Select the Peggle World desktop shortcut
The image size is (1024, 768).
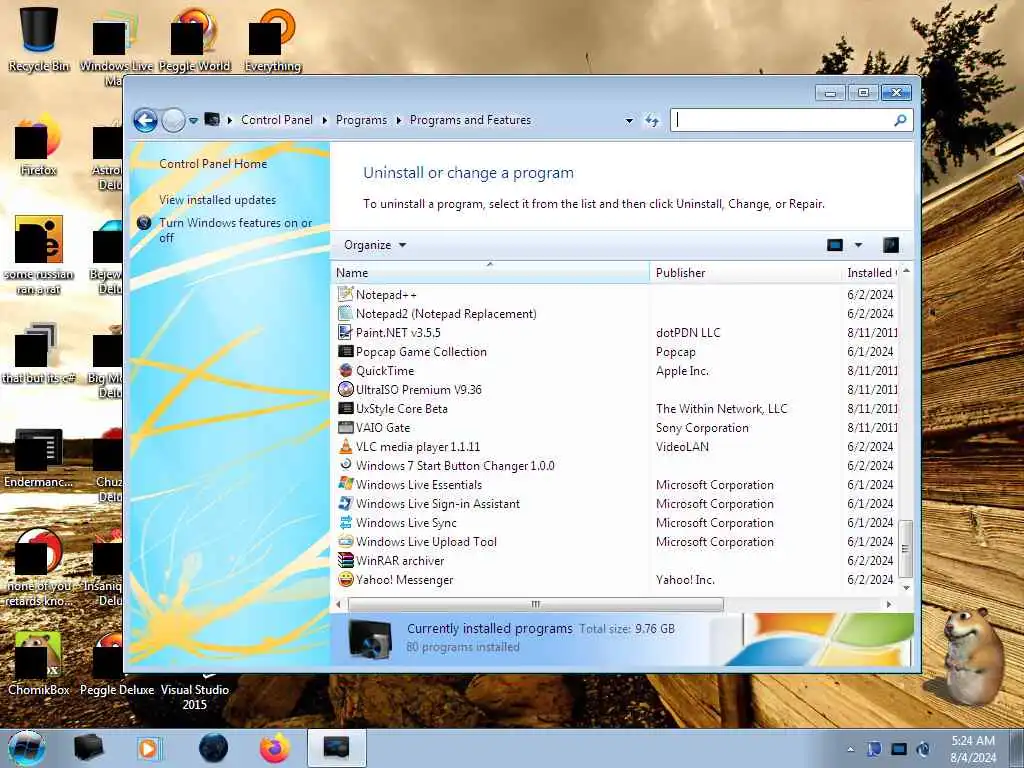195,40
